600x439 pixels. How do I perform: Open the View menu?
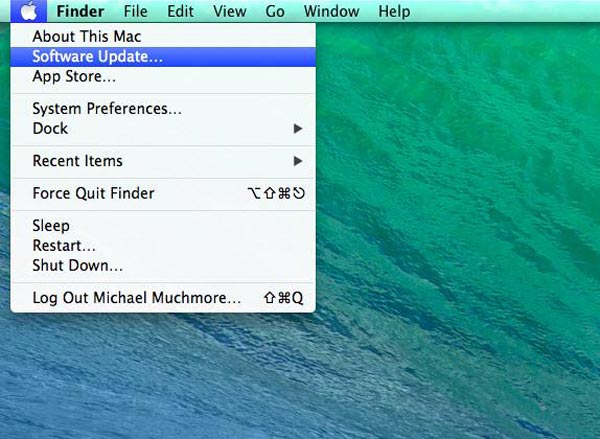tap(230, 11)
